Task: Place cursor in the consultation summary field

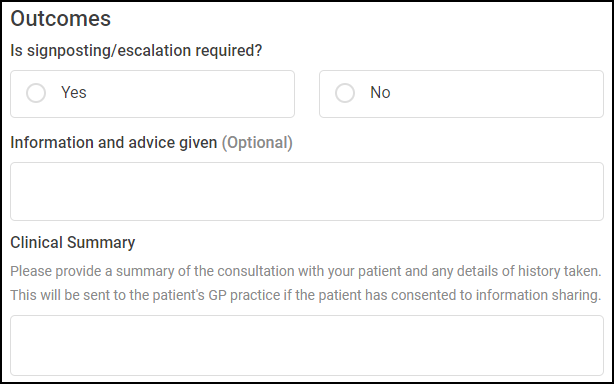Action: [307, 346]
